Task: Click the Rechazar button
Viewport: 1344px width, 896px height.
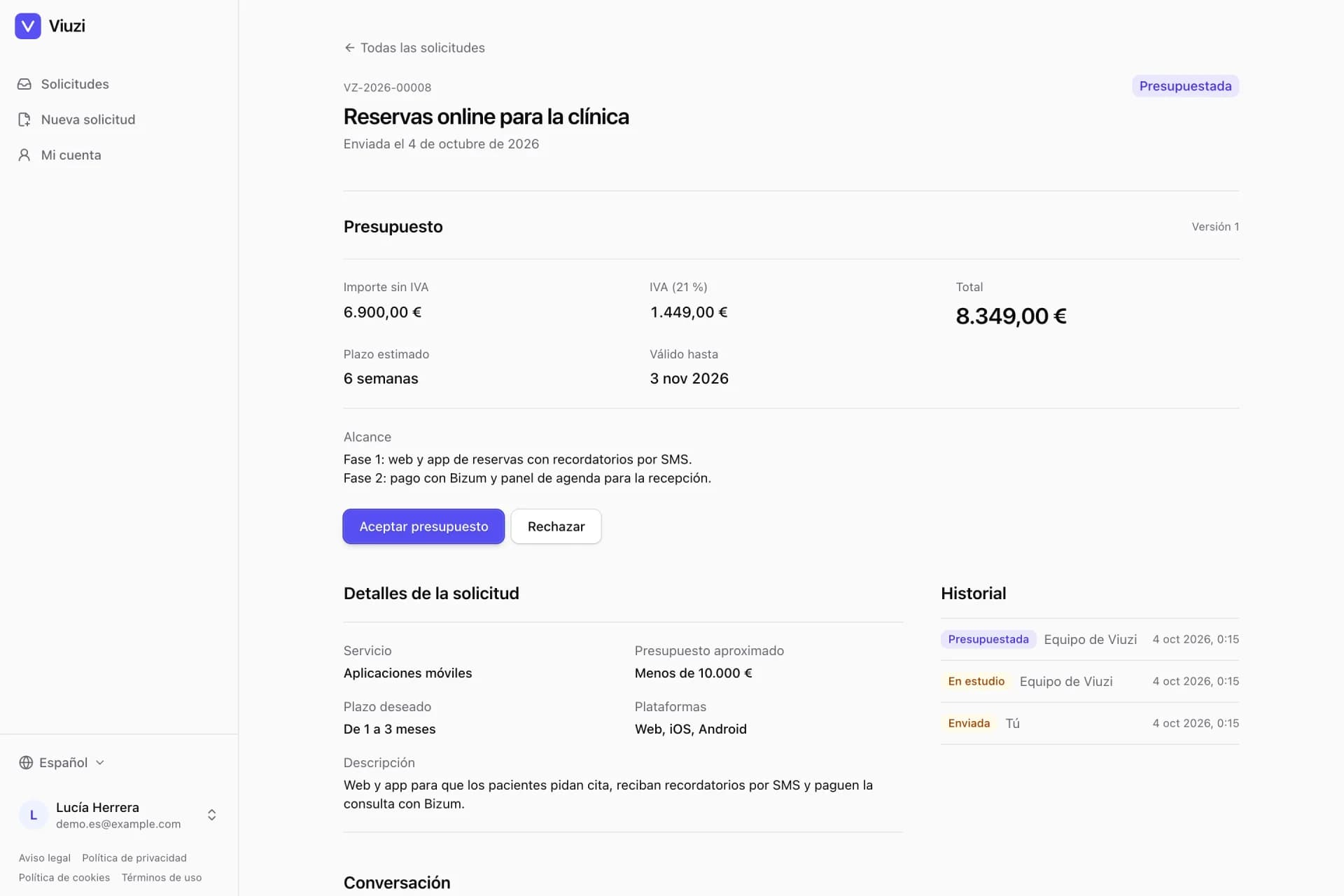Action: (556, 526)
